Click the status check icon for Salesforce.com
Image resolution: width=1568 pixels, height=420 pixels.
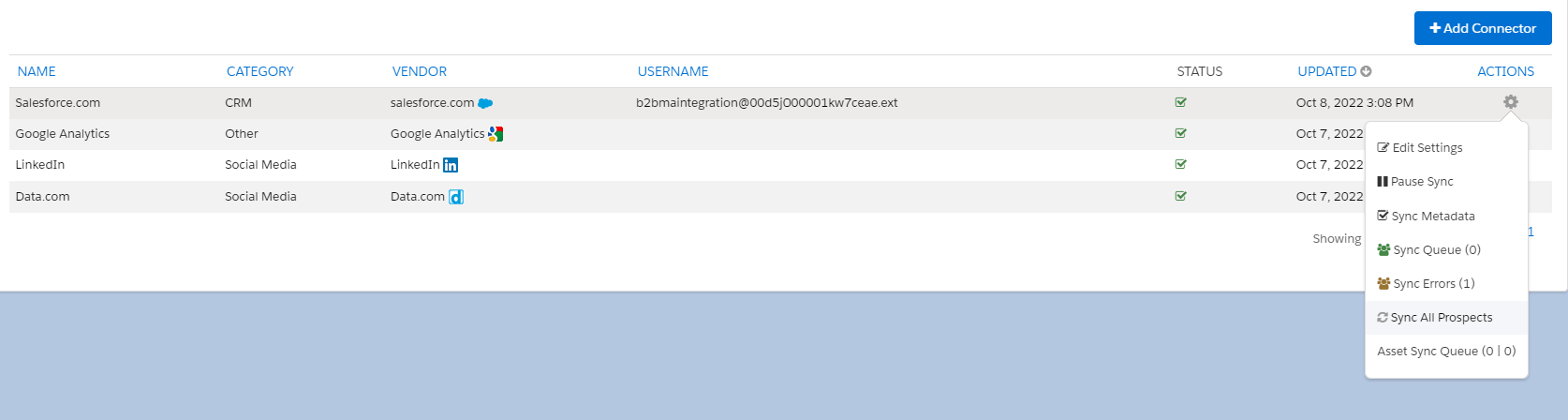click(x=1181, y=102)
